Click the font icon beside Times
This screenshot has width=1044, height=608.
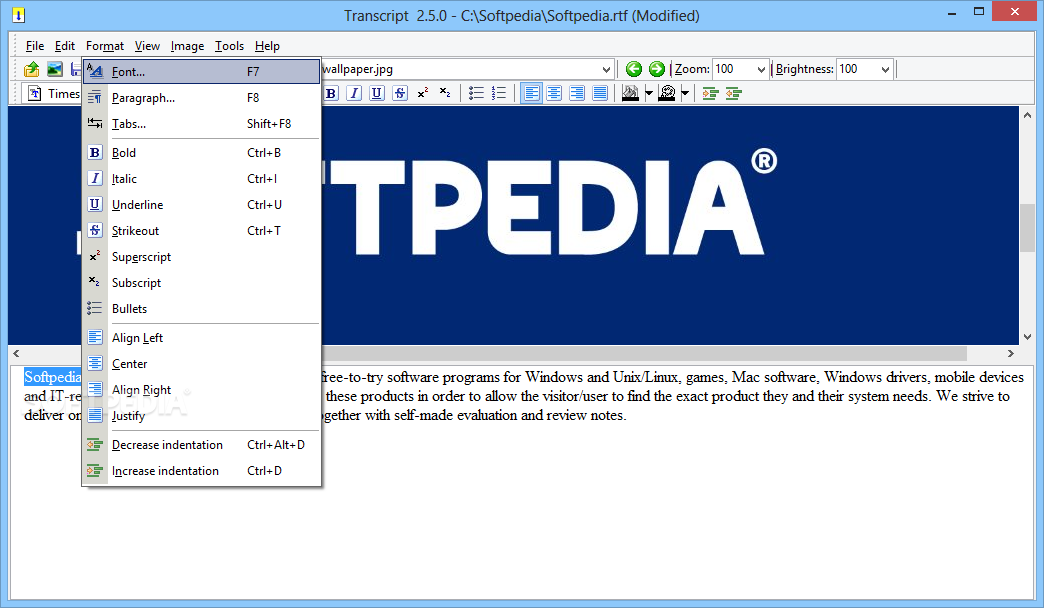pyautogui.click(x=35, y=94)
